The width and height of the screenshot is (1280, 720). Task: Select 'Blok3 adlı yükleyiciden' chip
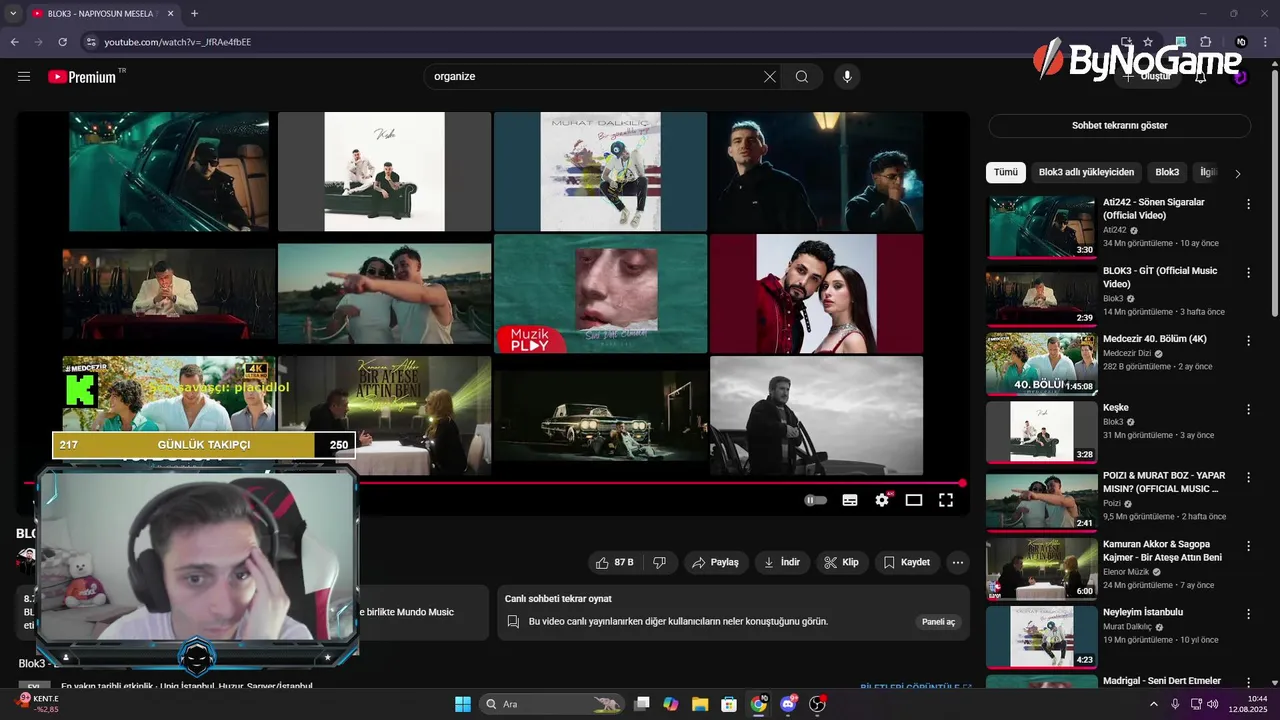[1087, 172]
